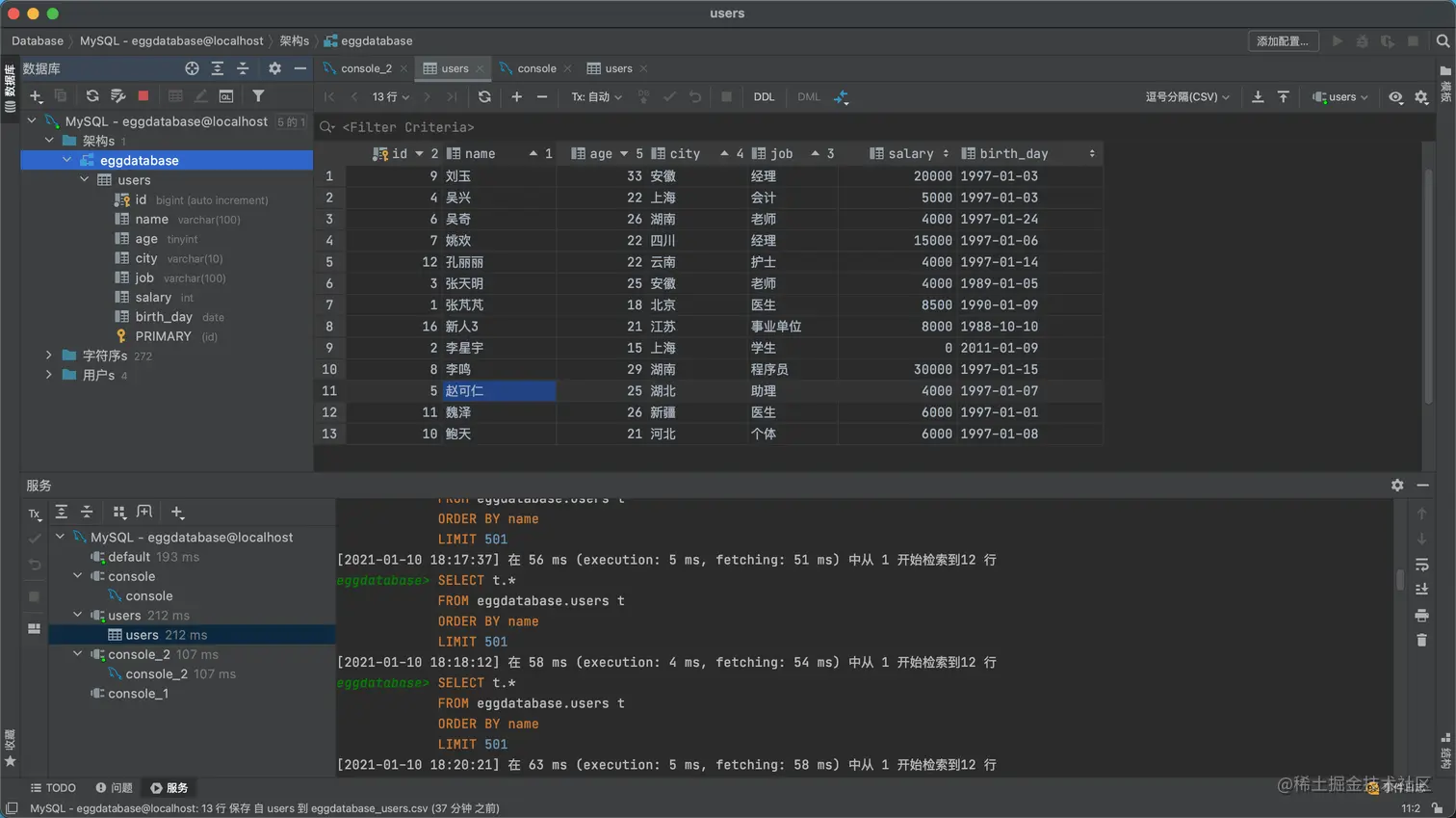Switch to the console_2 tab
The image size is (1456, 818).
(366, 68)
